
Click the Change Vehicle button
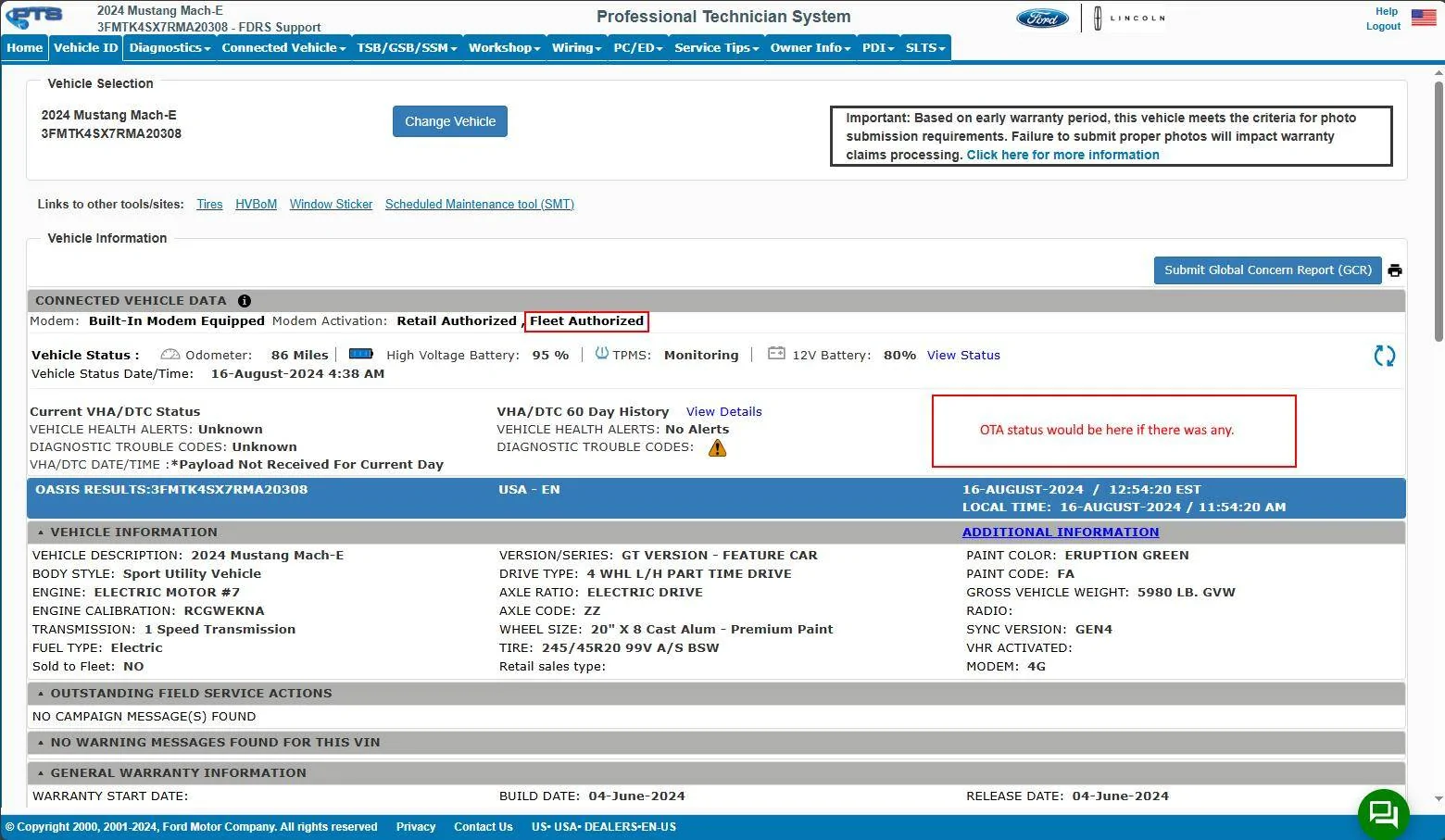pos(450,121)
